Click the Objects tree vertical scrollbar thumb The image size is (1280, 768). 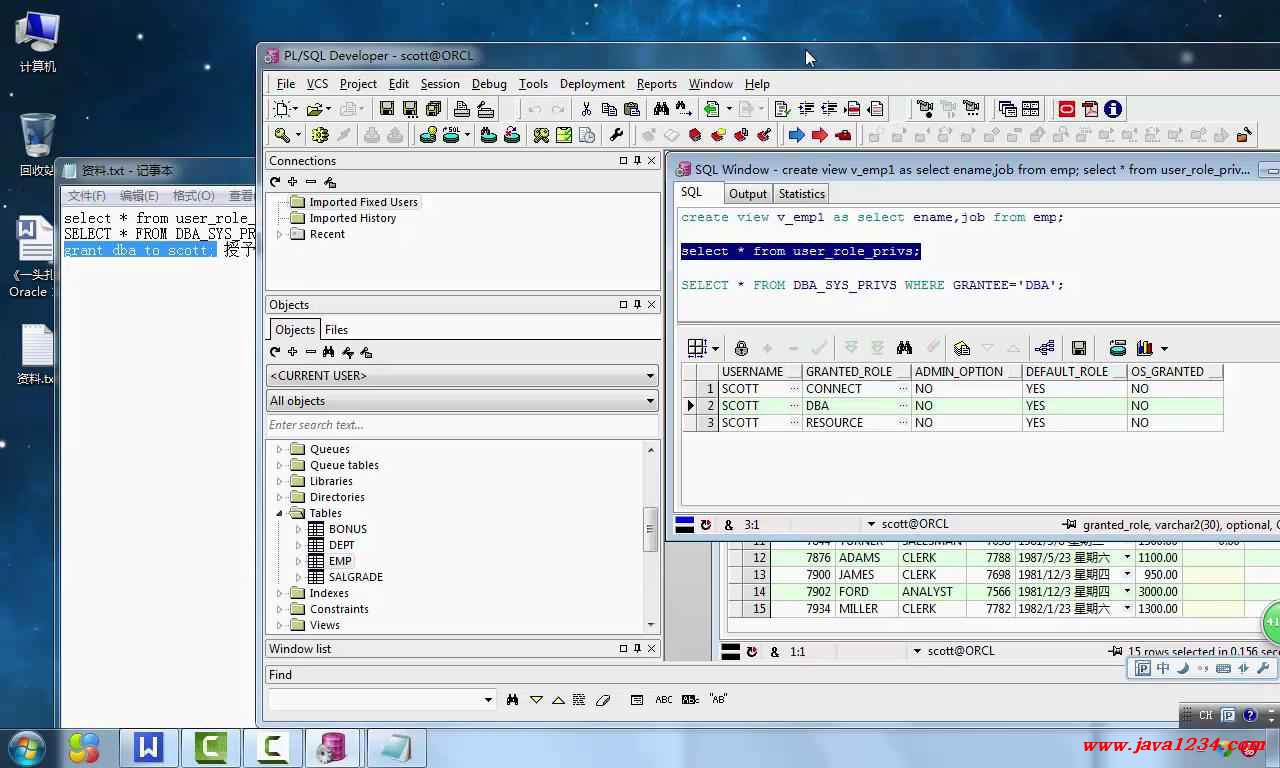[651, 528]
